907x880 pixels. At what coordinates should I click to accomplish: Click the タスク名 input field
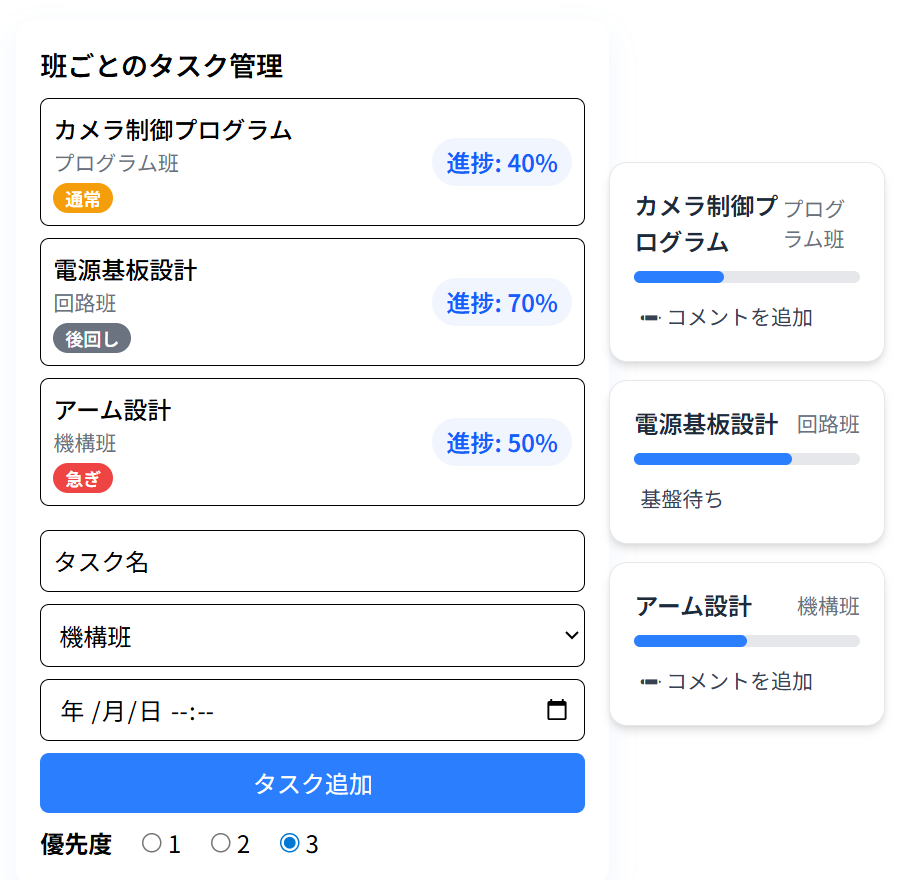(x=312, y=562)
